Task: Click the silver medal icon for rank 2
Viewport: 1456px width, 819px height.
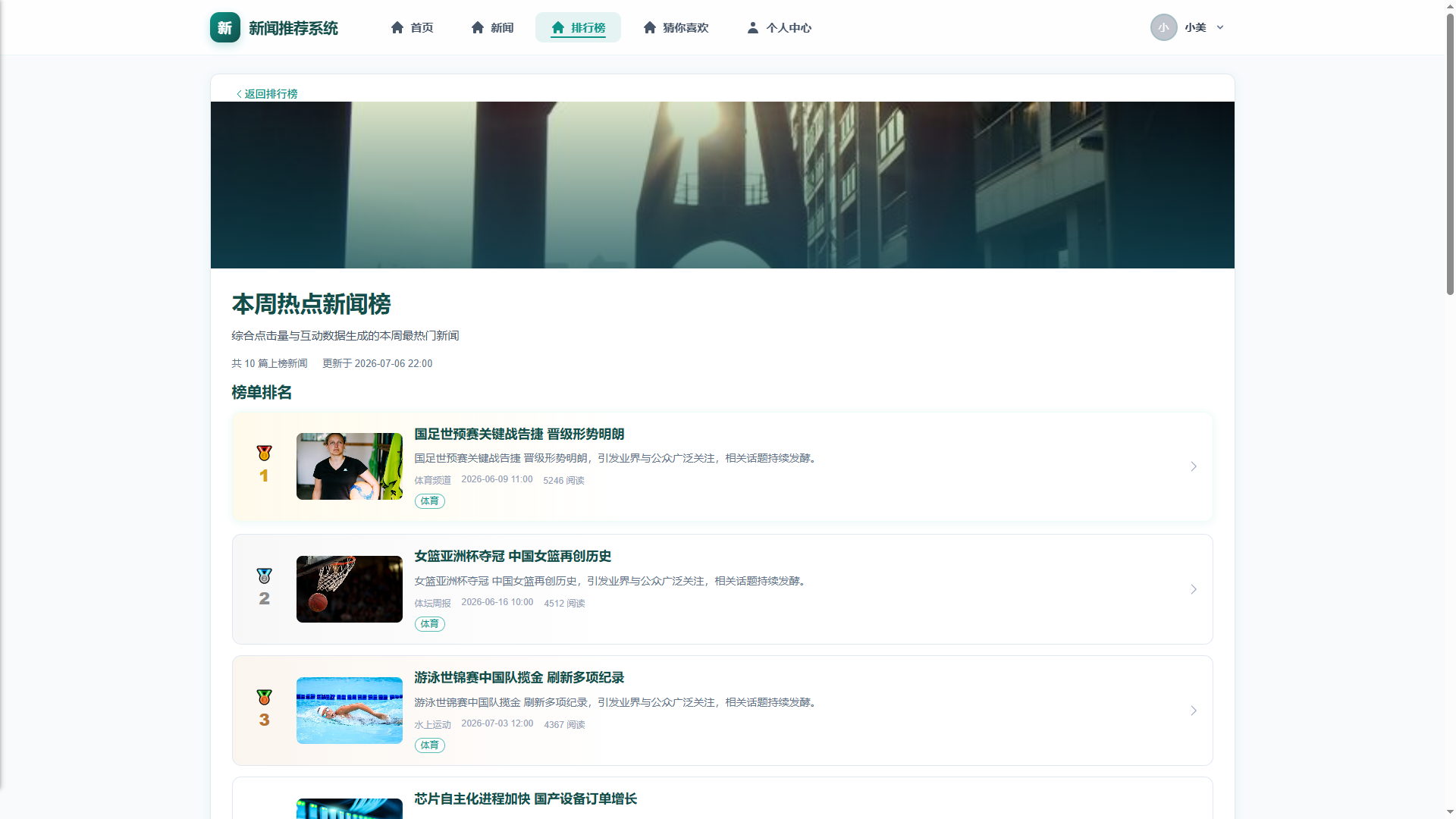Action: click(x=264, y=576)
